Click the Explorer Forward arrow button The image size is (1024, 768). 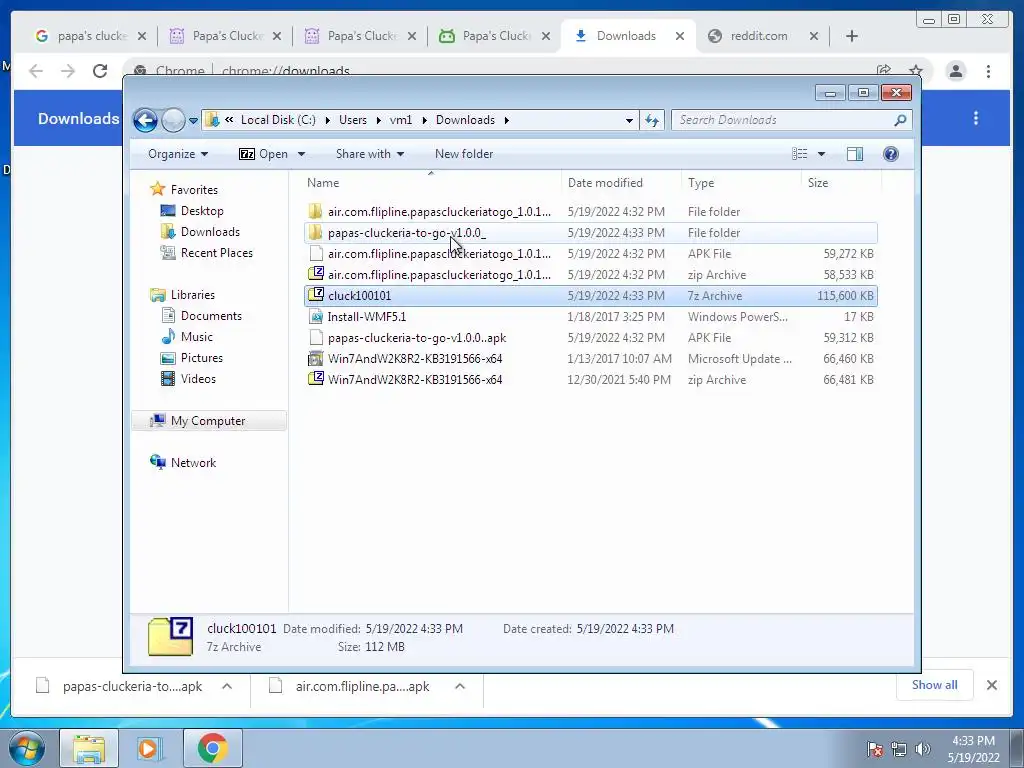tap(173, 120)
